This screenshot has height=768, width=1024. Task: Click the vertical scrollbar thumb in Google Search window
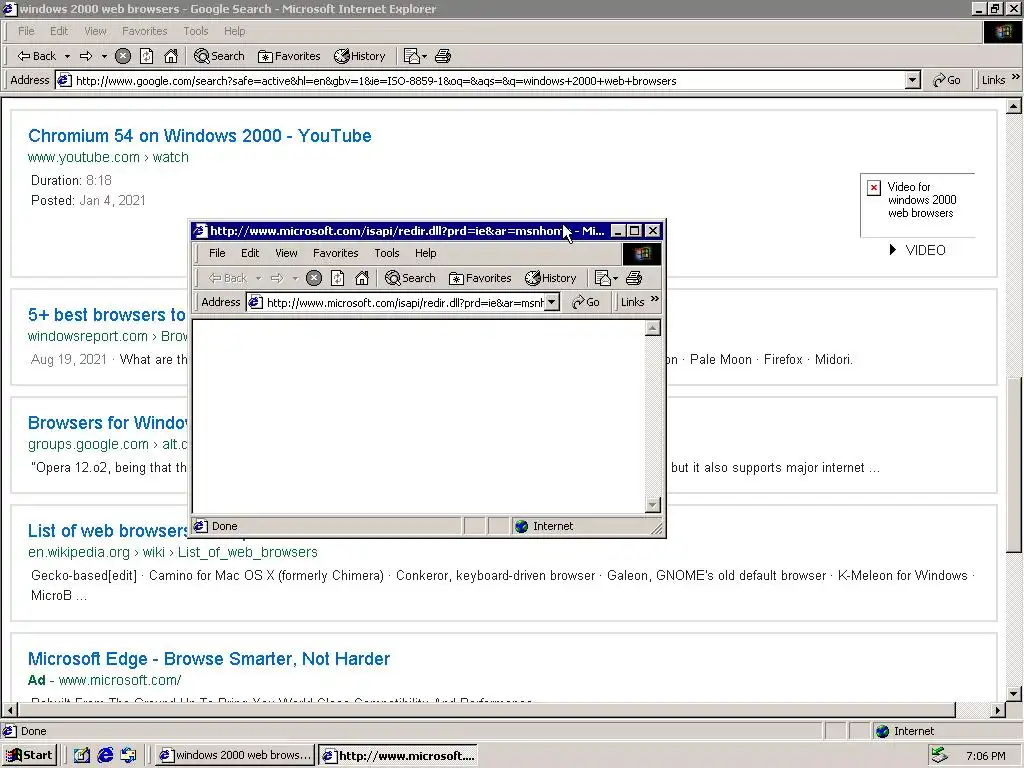pos(1014,465)
